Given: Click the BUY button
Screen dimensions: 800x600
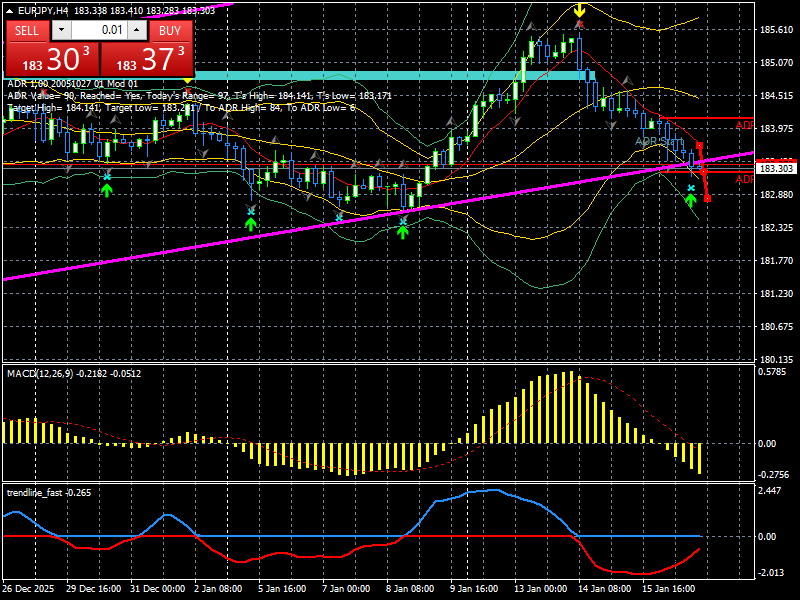Looking at the screenshot, I should [170, 31].
